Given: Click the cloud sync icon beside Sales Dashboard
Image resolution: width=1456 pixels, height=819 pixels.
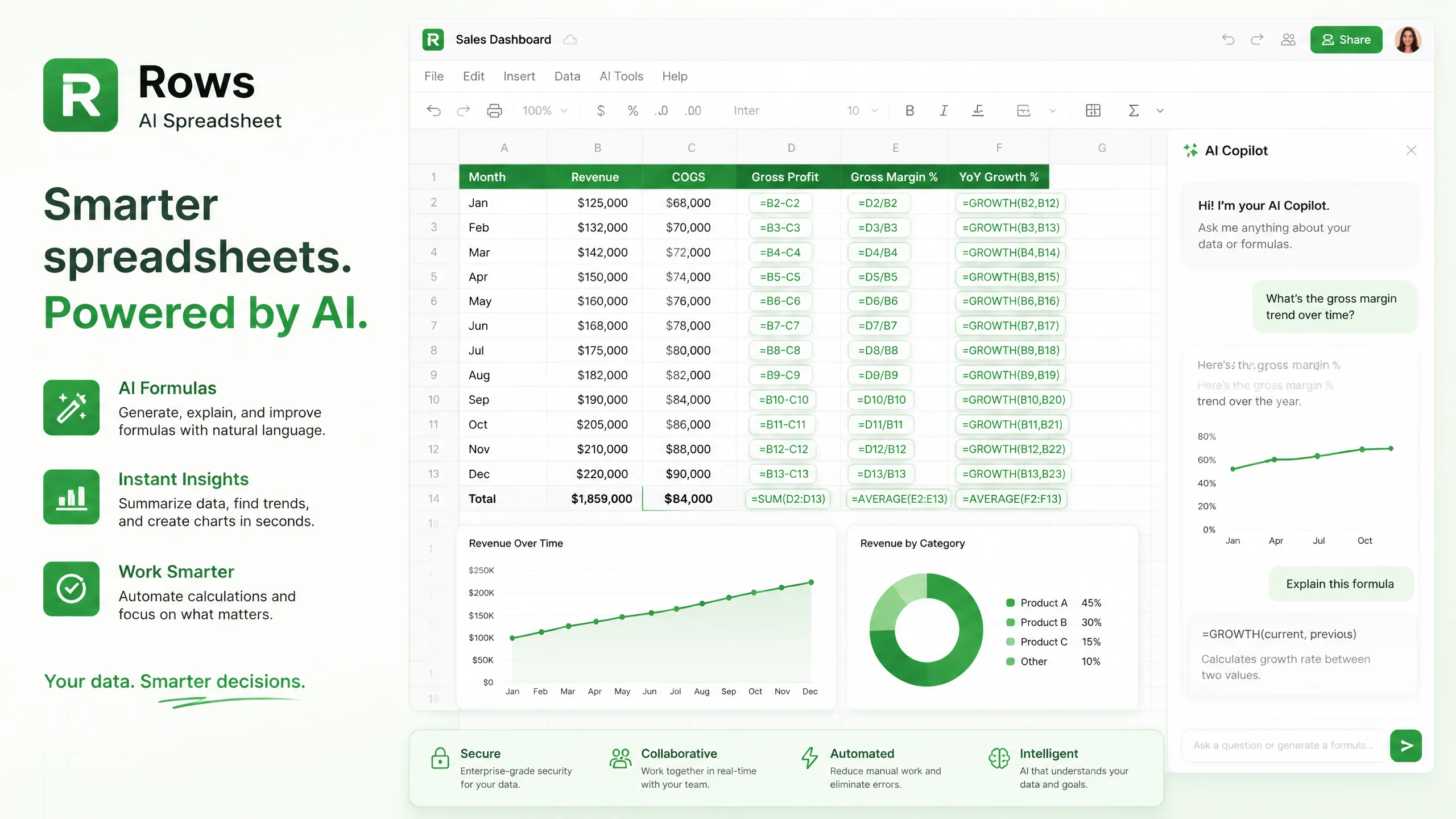Looking at the screenshot, I should coord(570,40).
